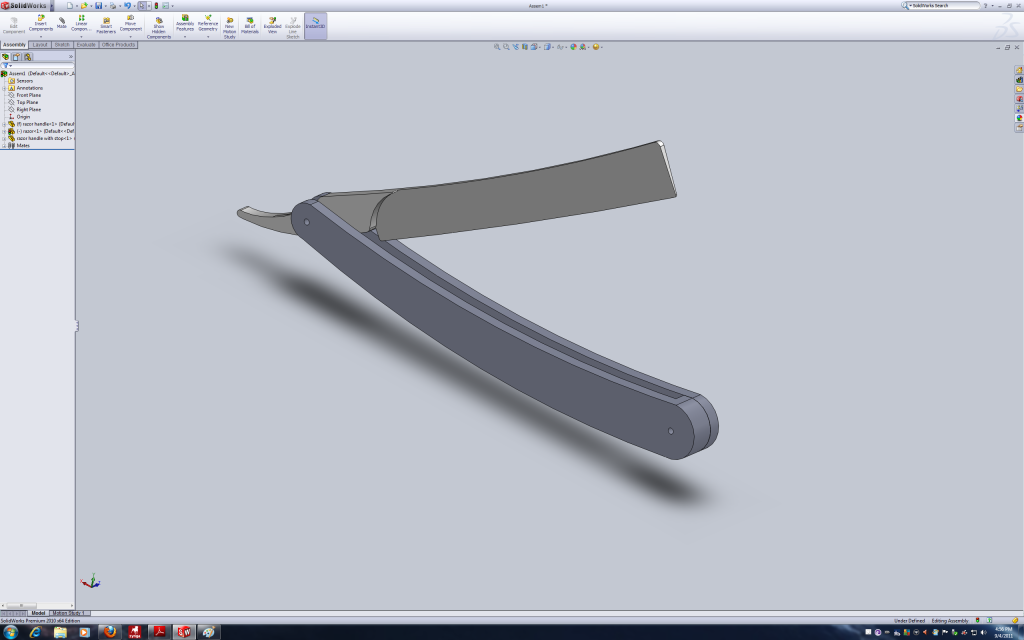Viewport: 1024px width, 640px height.
Task: Switch to the Evaluate tab
Action: (x=86, y=45)
